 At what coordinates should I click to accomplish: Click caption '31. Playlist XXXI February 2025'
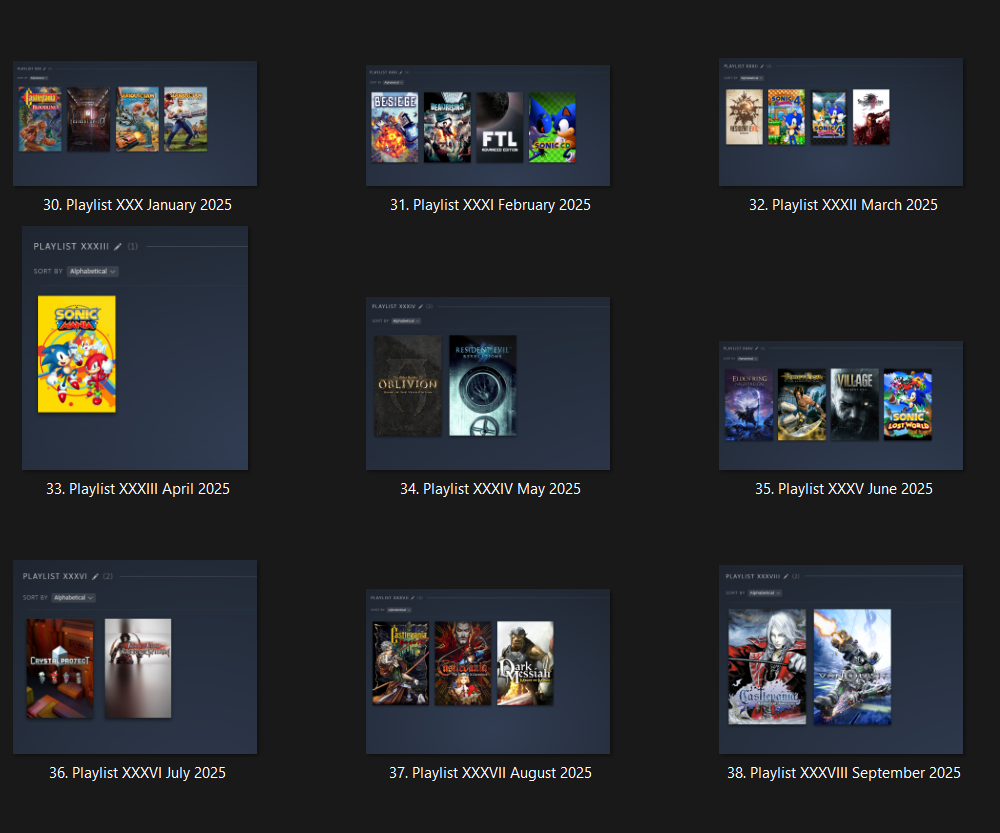(x=490, y=205)
